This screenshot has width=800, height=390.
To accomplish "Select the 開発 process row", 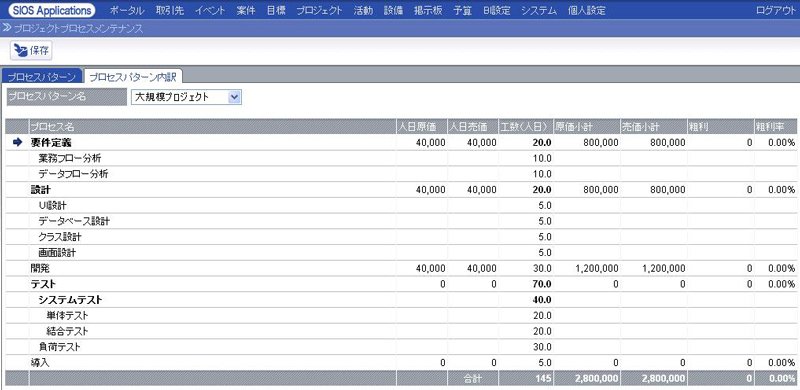I will click(x=401, y=268).
